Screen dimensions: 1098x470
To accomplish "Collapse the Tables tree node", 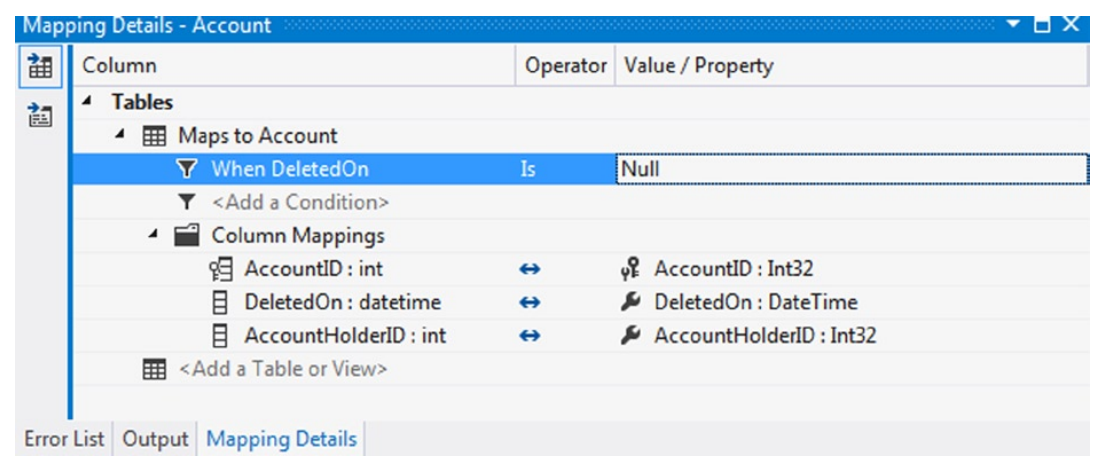I will [x=87, y=102].
